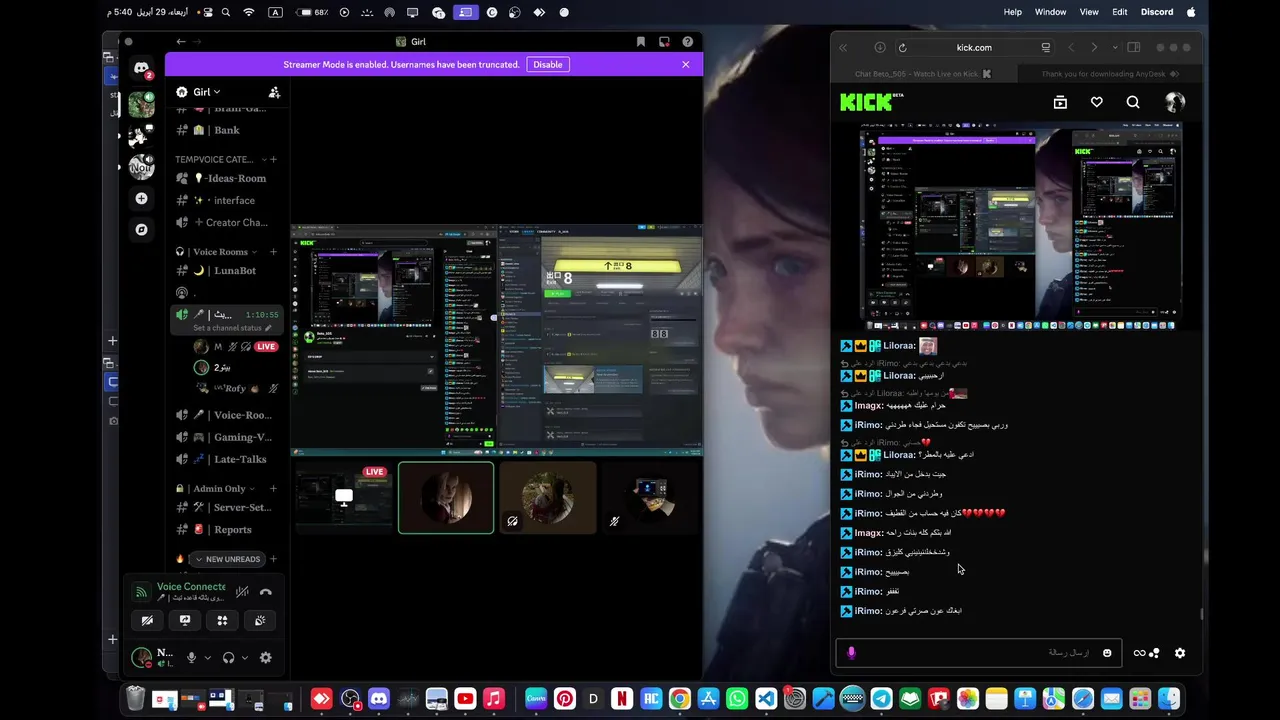The width and height of the screenshot is (1280, 720).
Task: Collapse Voice Rooms category
Action: point(255,252)
